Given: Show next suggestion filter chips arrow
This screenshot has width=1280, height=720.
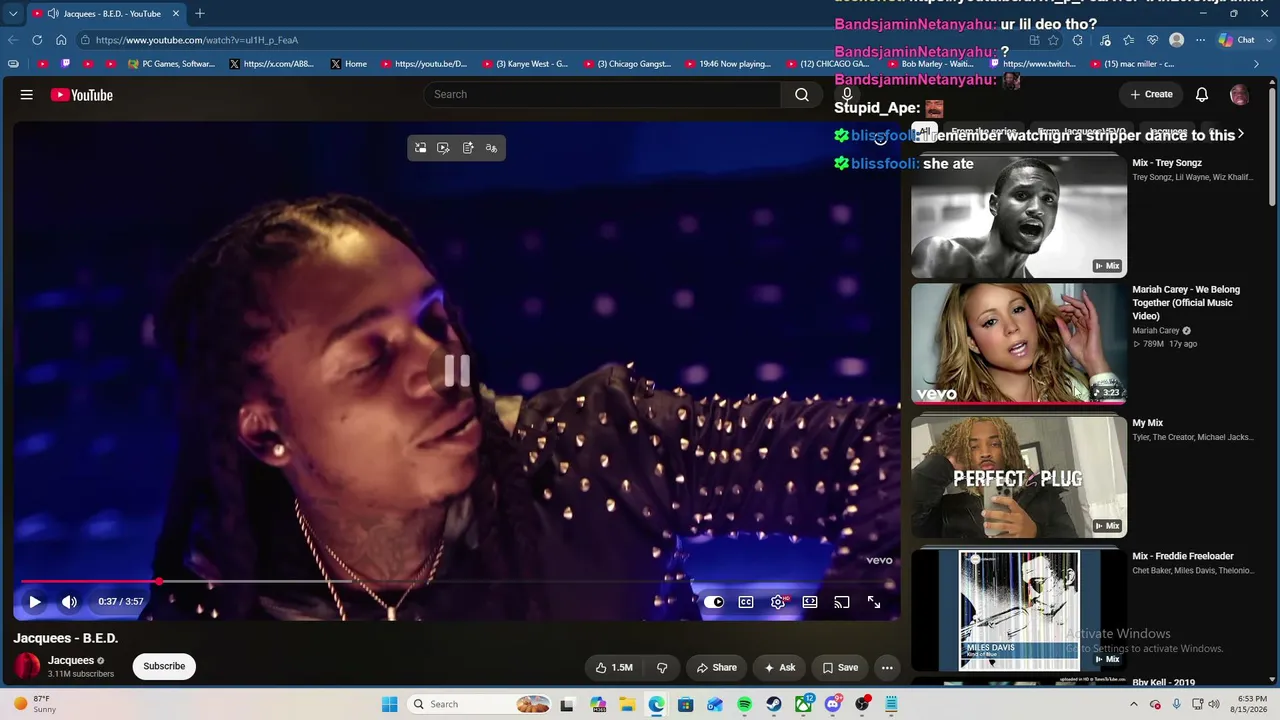Looking at the screenshot, I should tap(1241, 133).
